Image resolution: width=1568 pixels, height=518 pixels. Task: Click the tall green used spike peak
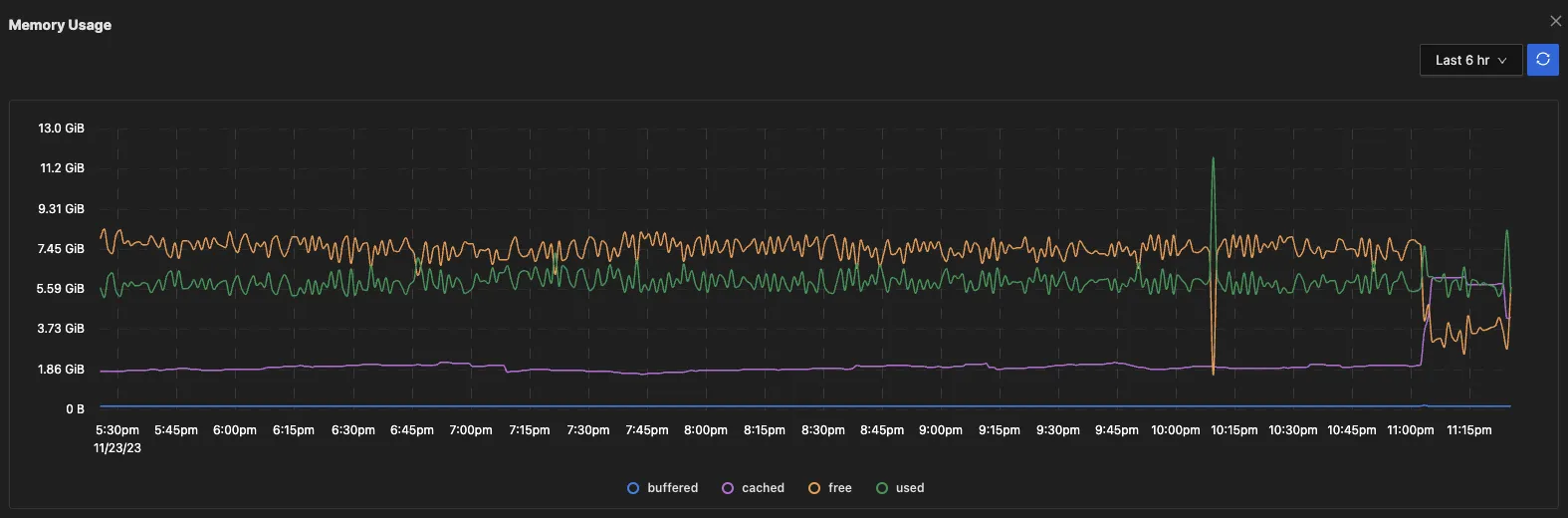pos(1213,158)
